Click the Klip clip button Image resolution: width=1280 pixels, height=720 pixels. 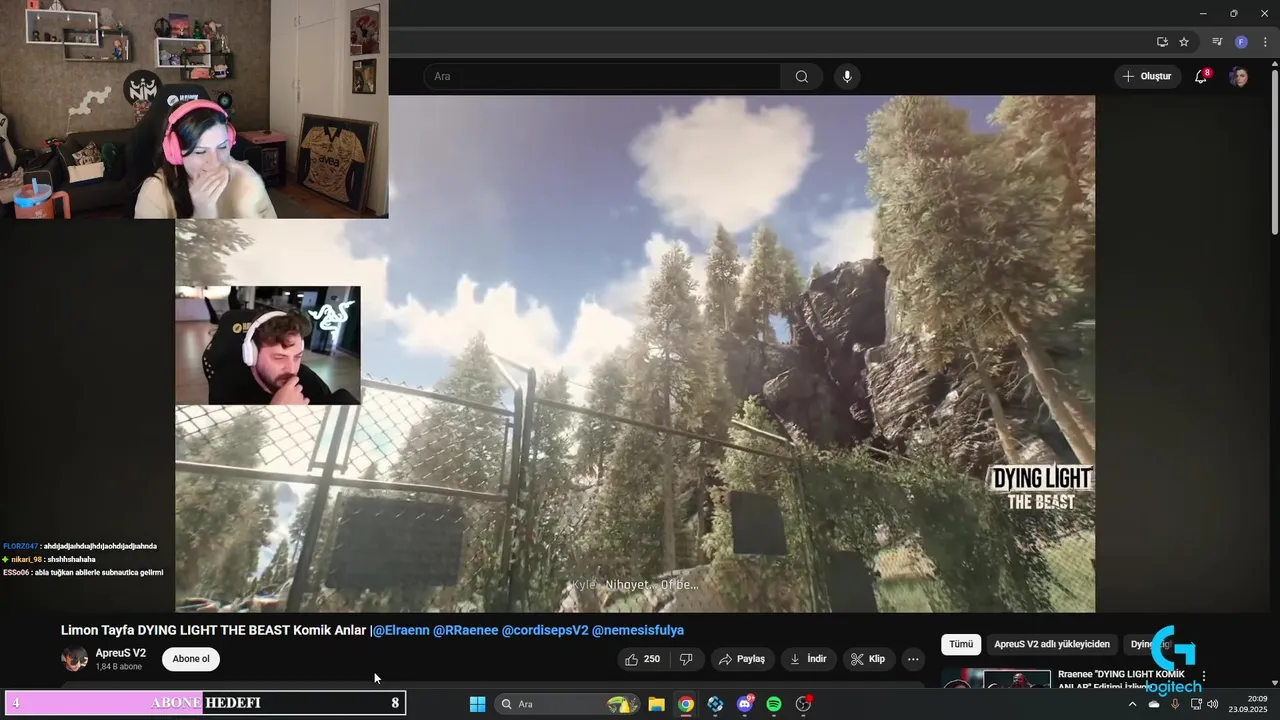point(868,659)
